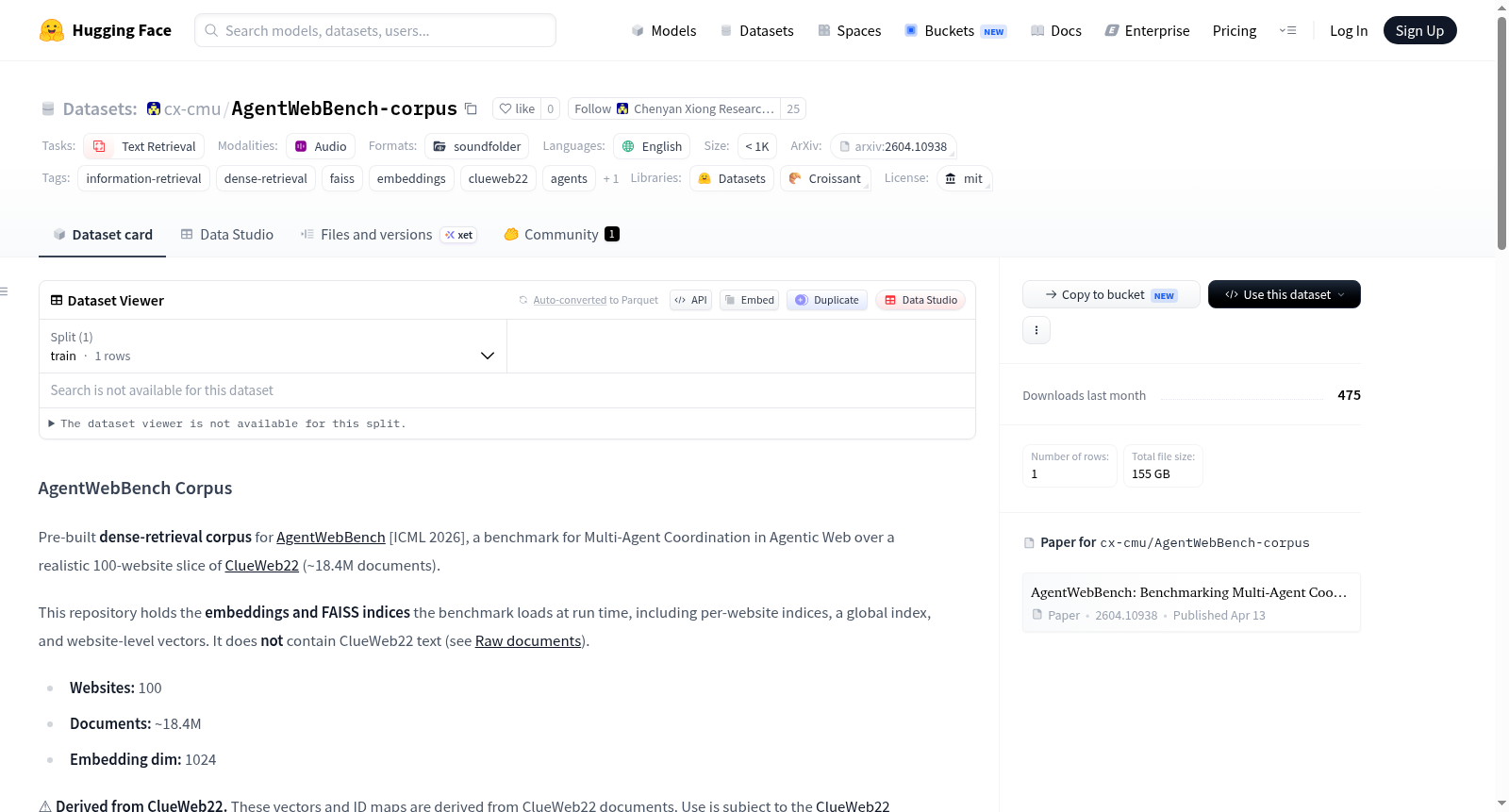Click the clueweb22 tag
Viewport: 1509px width, 812px height.
(x=498, y=178)
